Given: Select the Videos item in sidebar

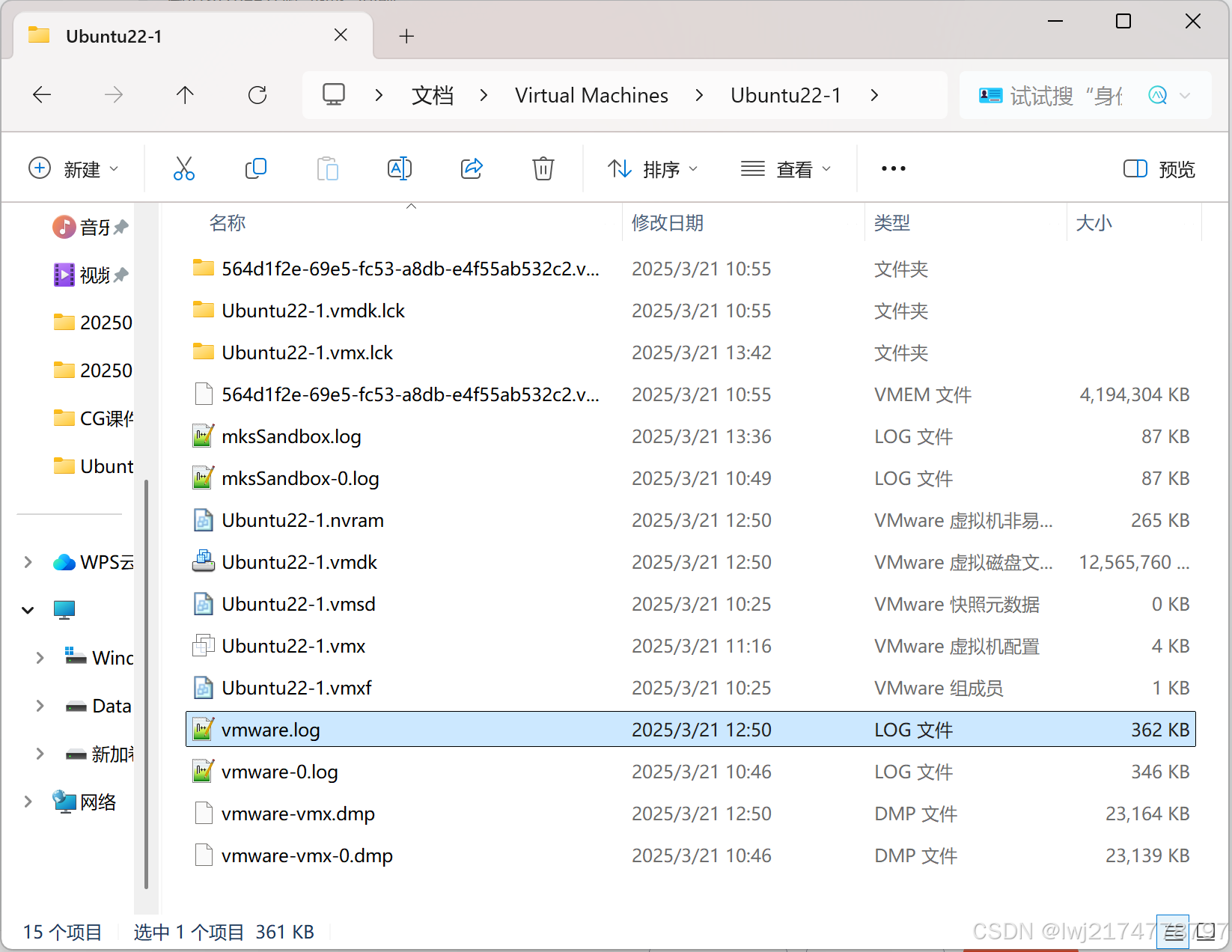Looking at the screenshot, I should [91, 275].
